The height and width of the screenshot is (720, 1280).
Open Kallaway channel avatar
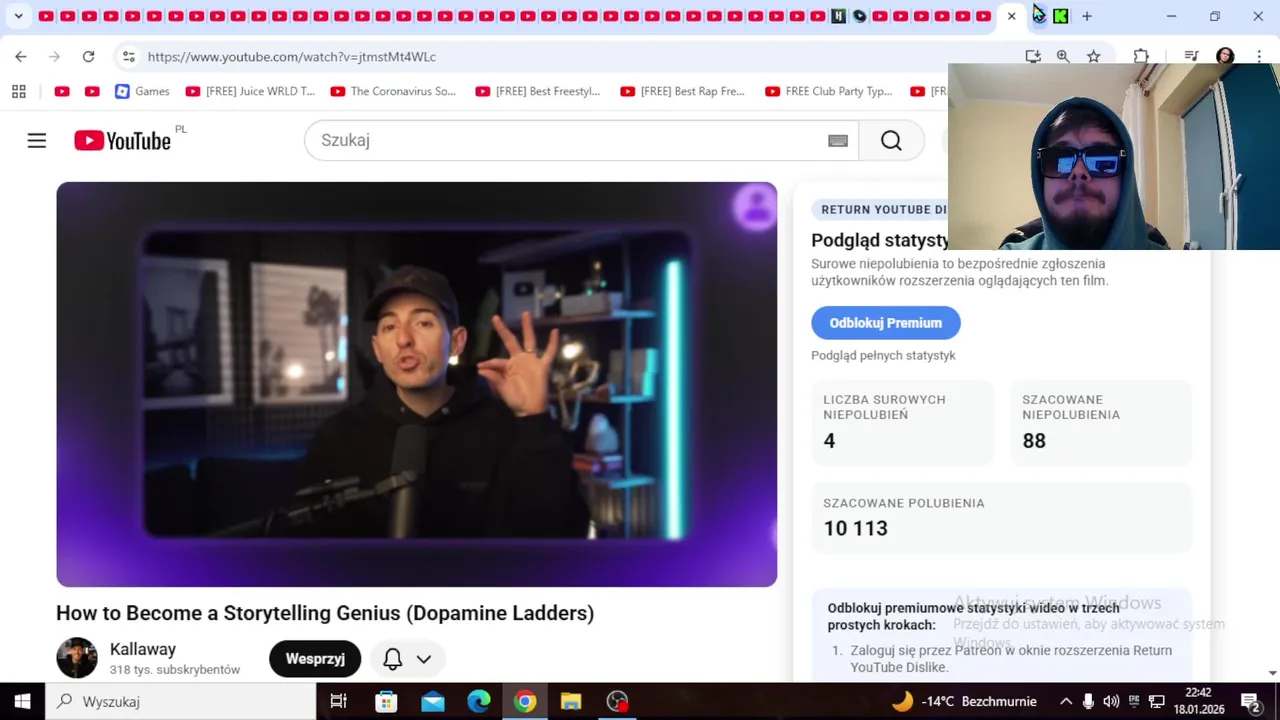(x=77, y=658)
